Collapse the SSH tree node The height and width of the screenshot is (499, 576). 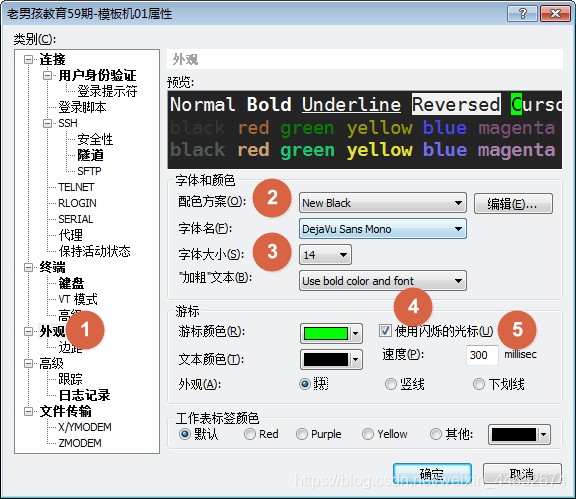tap(47, 123)
